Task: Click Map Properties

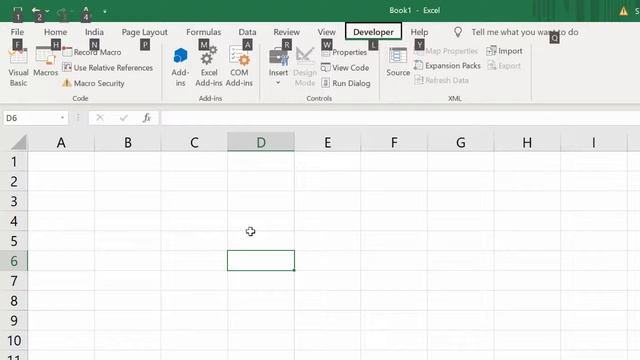Action: coord(446,51)
